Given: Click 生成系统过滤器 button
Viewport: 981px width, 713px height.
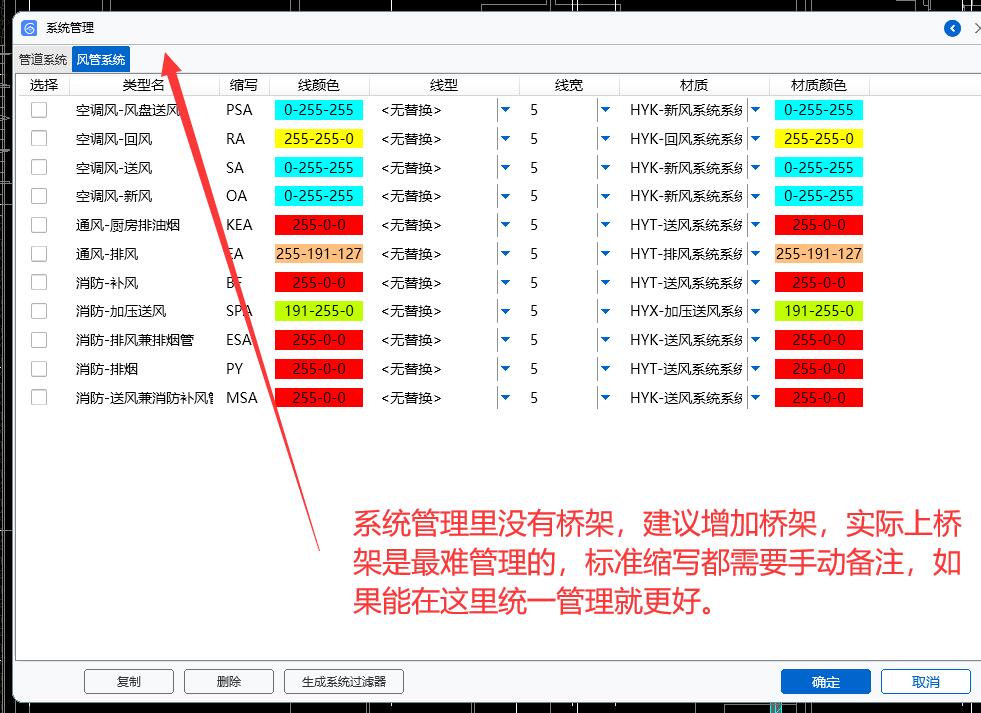Looking at the screenshot, I should [344, 682].
